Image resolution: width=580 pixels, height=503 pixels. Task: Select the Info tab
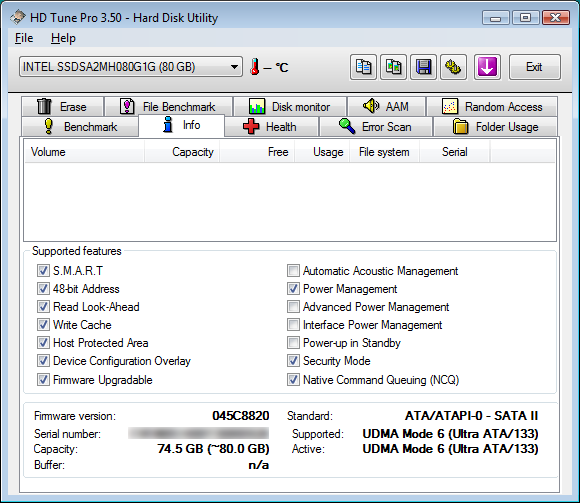pyautogui.click(x=182, y=125)
